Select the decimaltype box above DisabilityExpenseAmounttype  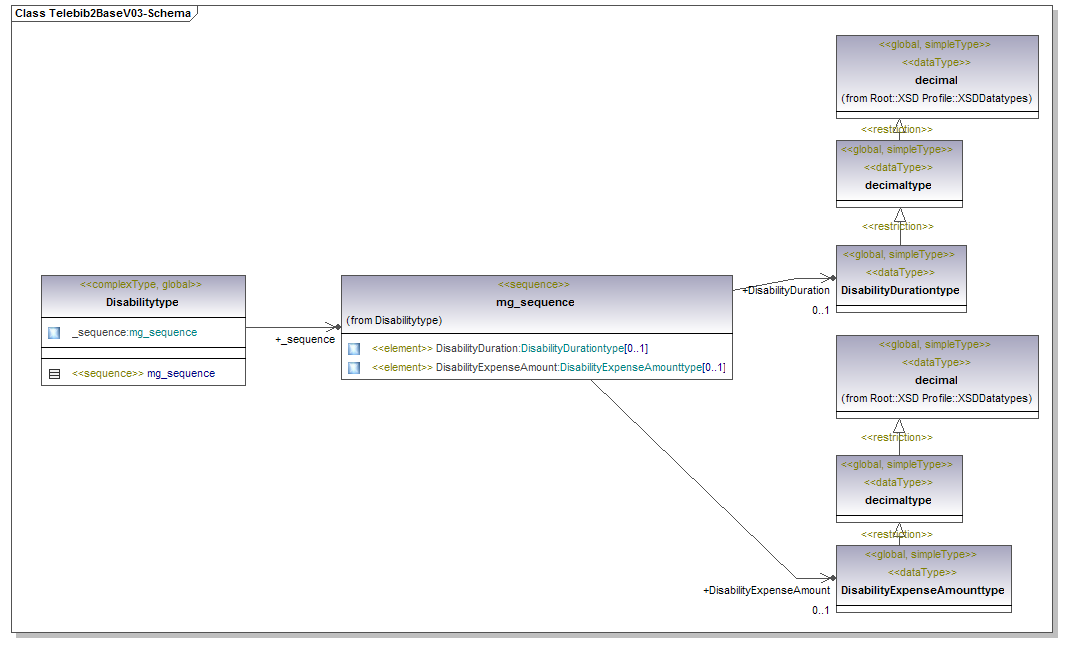[x=898, y=499]
